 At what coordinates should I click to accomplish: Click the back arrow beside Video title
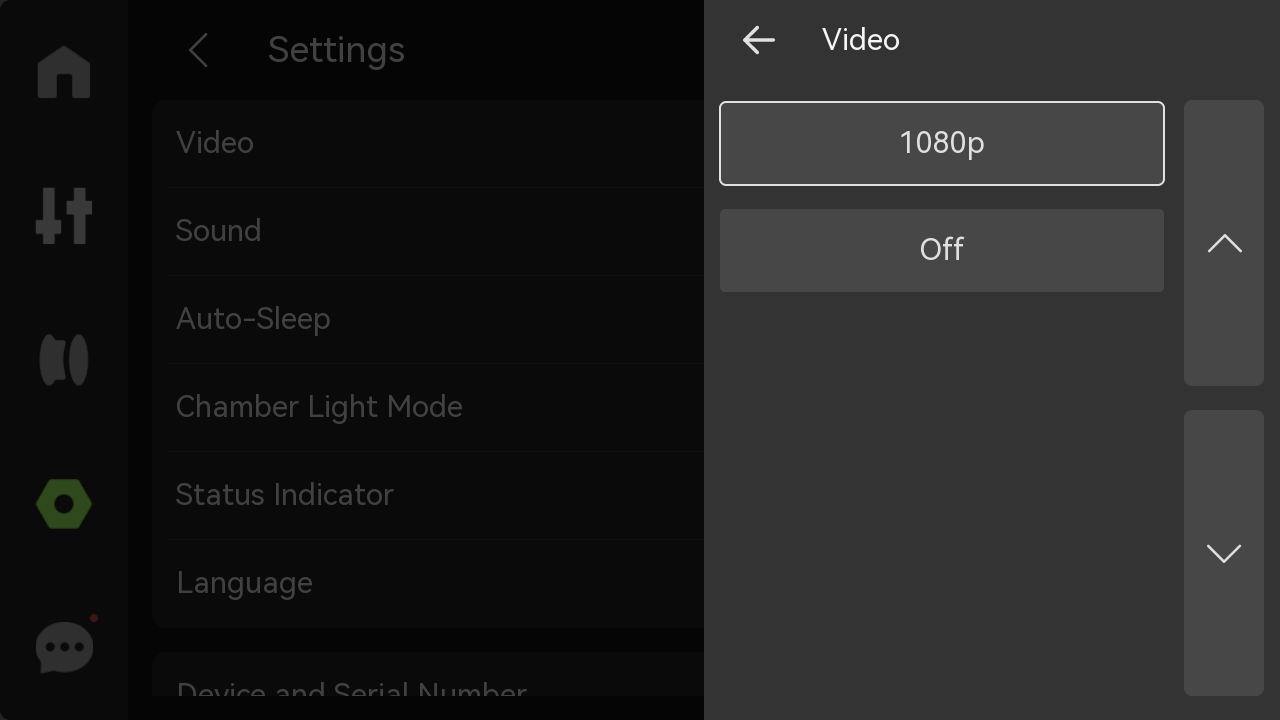click(x=759, y=40)
